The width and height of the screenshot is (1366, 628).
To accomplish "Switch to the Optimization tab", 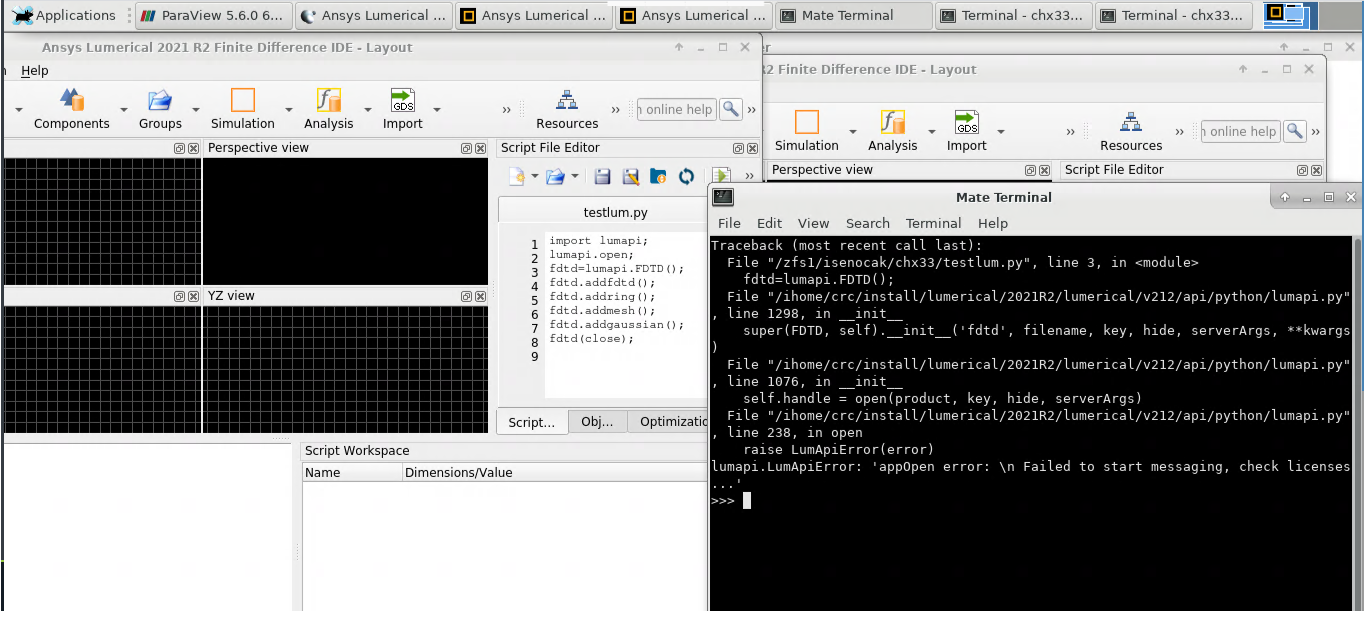I will (x=672, y=422).
